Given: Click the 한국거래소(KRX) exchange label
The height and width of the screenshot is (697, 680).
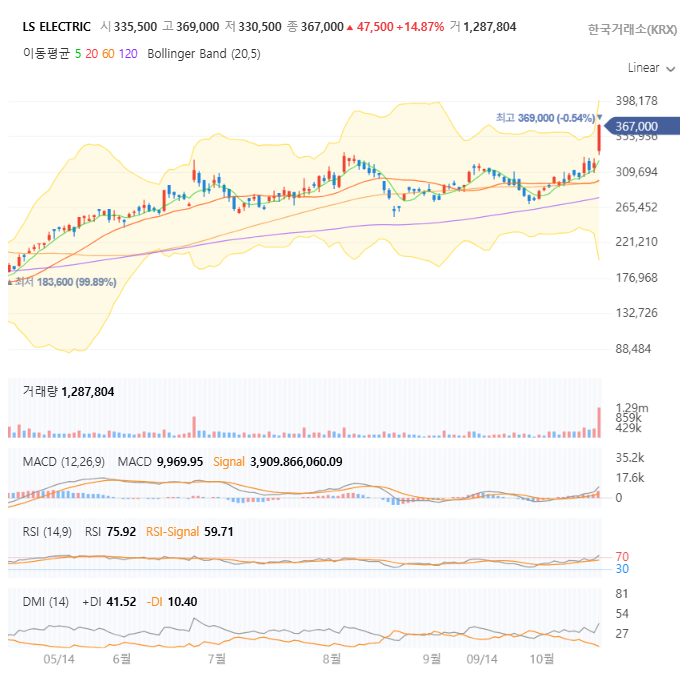Looking at the screenshot, I should (x=632, y=29).
